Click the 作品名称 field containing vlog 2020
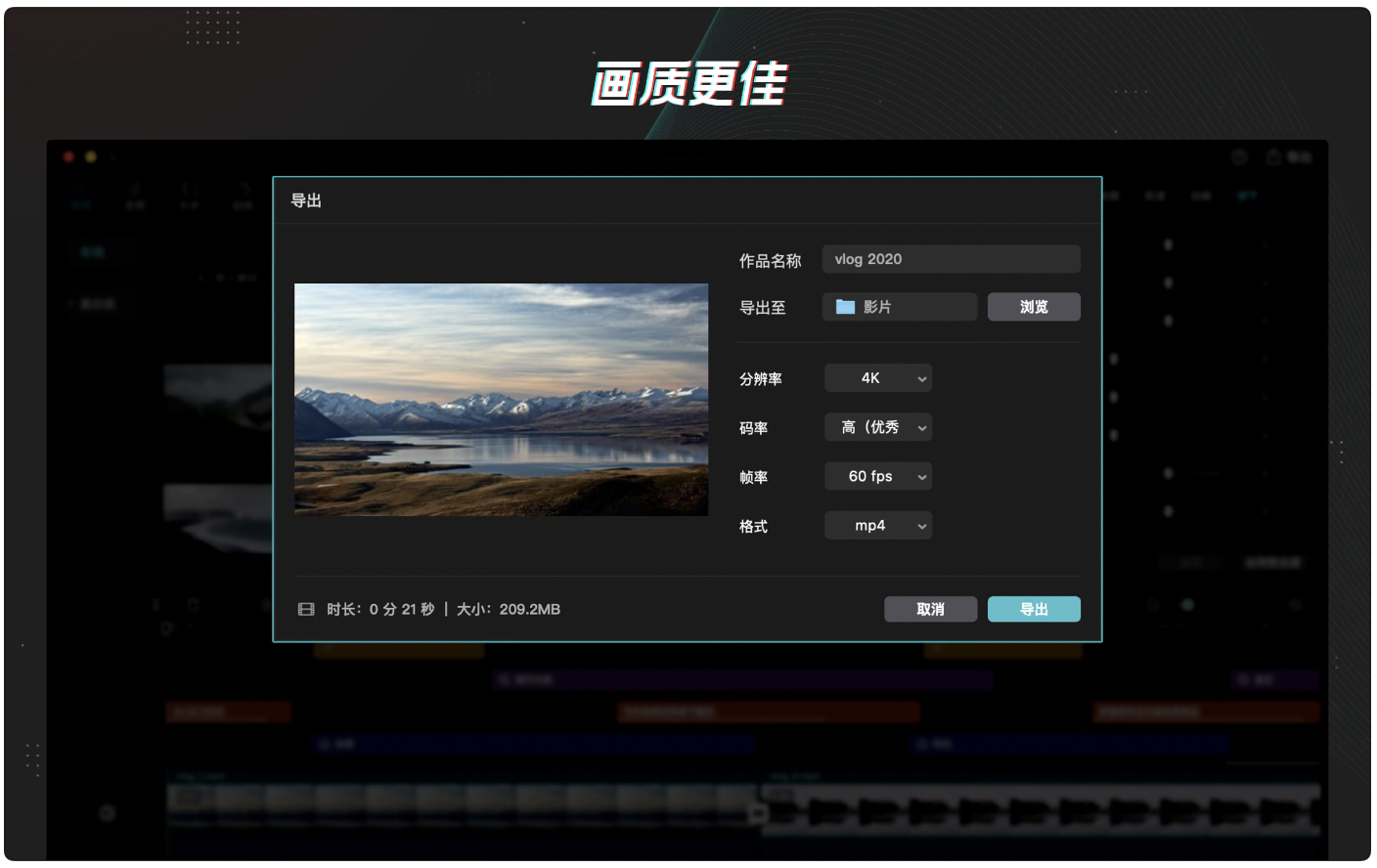This screenshot has height=868, width=1377. (951, 259)
